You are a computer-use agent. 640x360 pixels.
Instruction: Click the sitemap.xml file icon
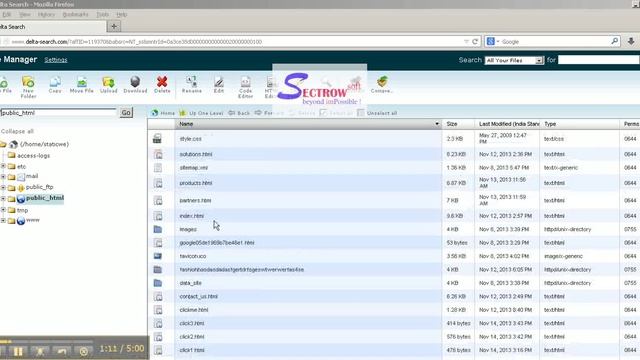point(158,168)
